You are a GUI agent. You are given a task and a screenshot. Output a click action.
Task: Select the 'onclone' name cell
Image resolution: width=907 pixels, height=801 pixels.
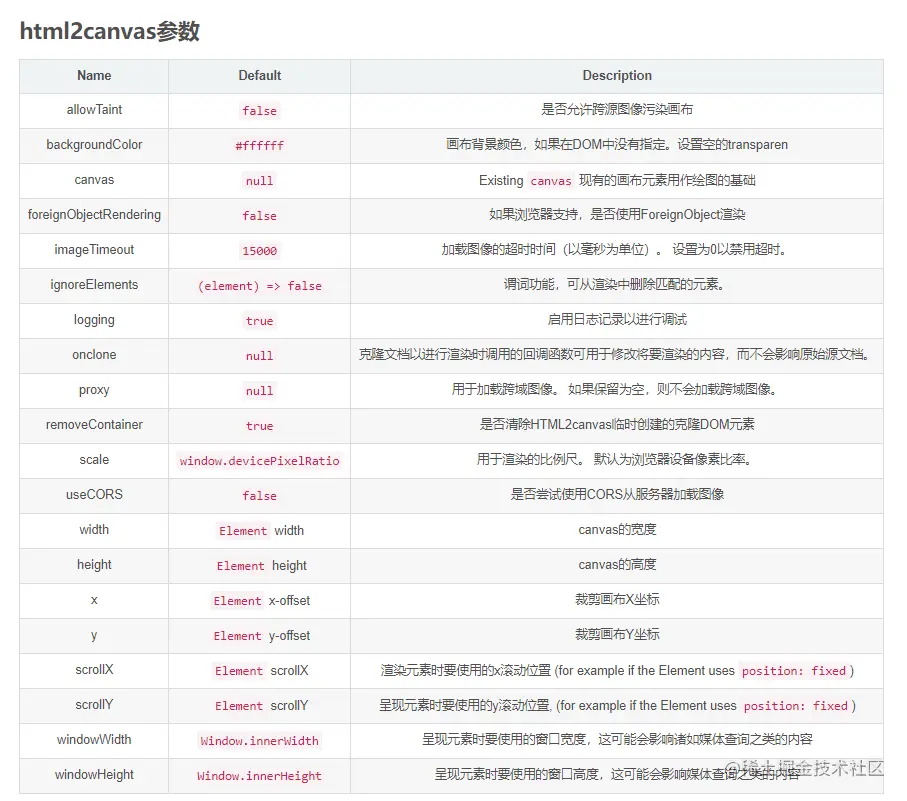click(94, 355)
